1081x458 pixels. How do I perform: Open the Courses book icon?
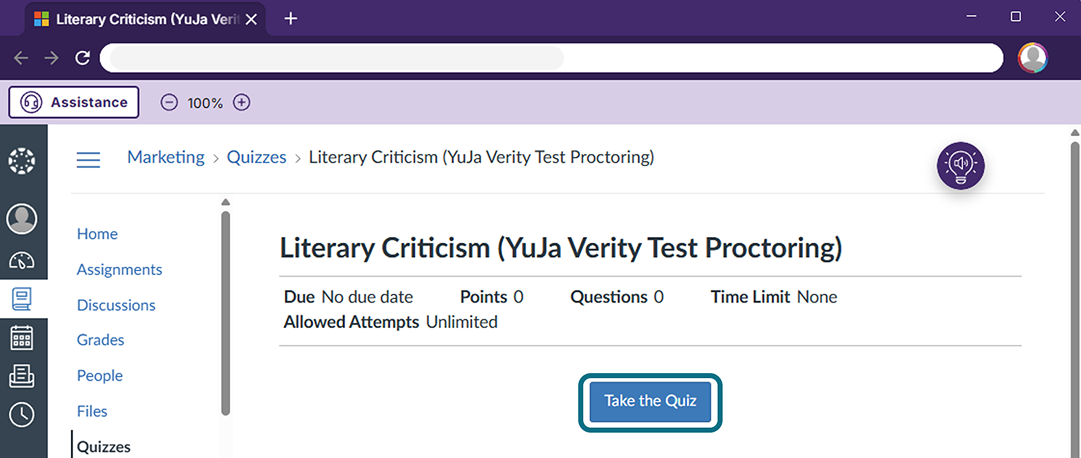pos(22,299)
